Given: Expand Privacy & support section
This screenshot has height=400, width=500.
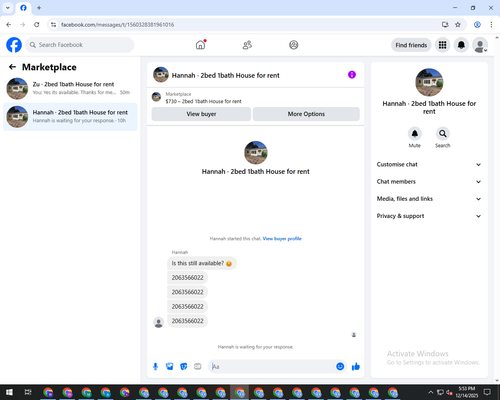Looking at the screenshot, I should coord(429,216).
